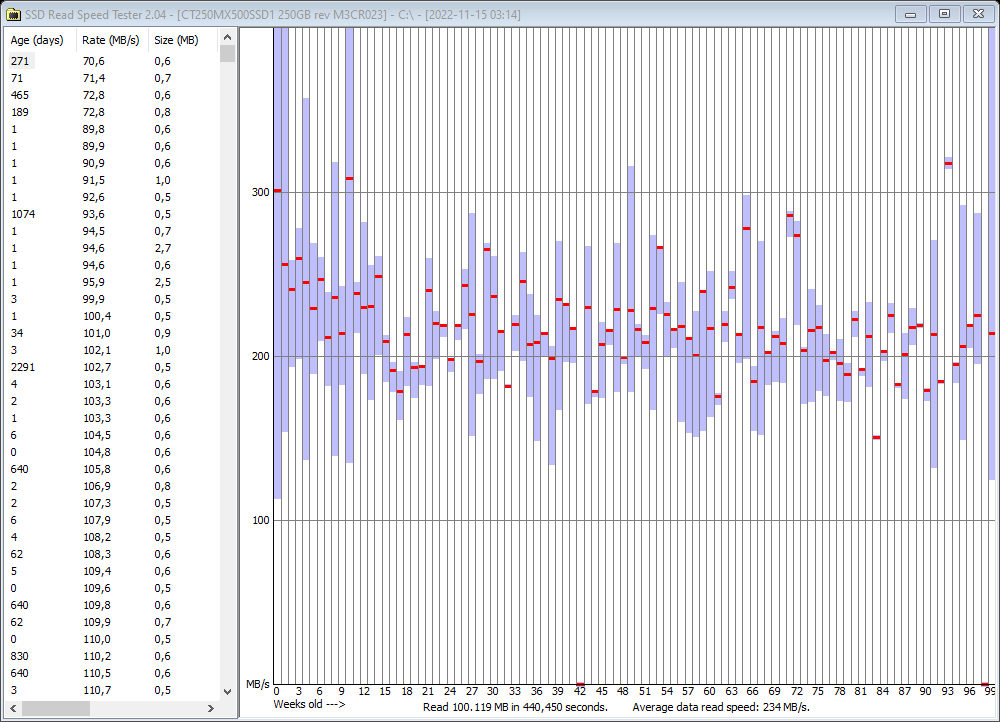Viewport: 1000px width, 722px height.
Task: Click rate value 110,0
Action: click(97, 639)
